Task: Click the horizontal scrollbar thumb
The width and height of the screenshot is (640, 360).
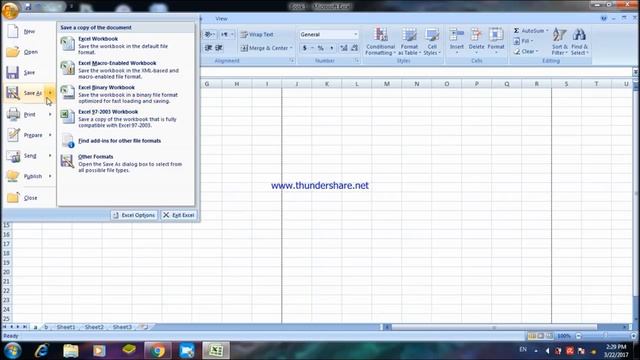Action: [494, 327]
